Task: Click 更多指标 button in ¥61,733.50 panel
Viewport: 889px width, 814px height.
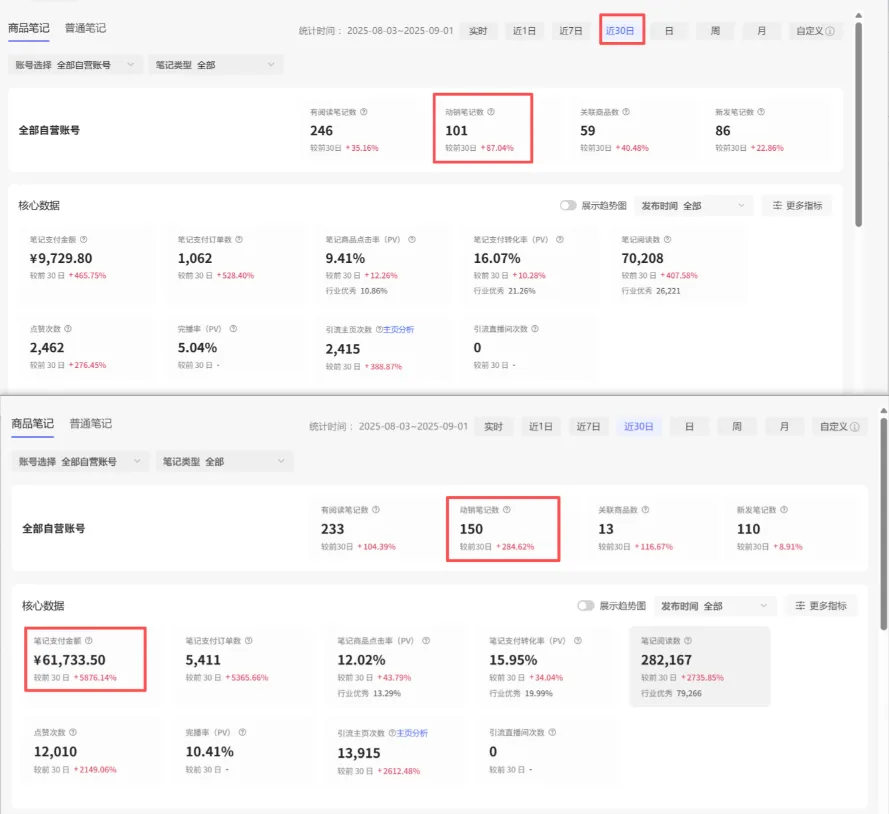Action: click(821, 606)
